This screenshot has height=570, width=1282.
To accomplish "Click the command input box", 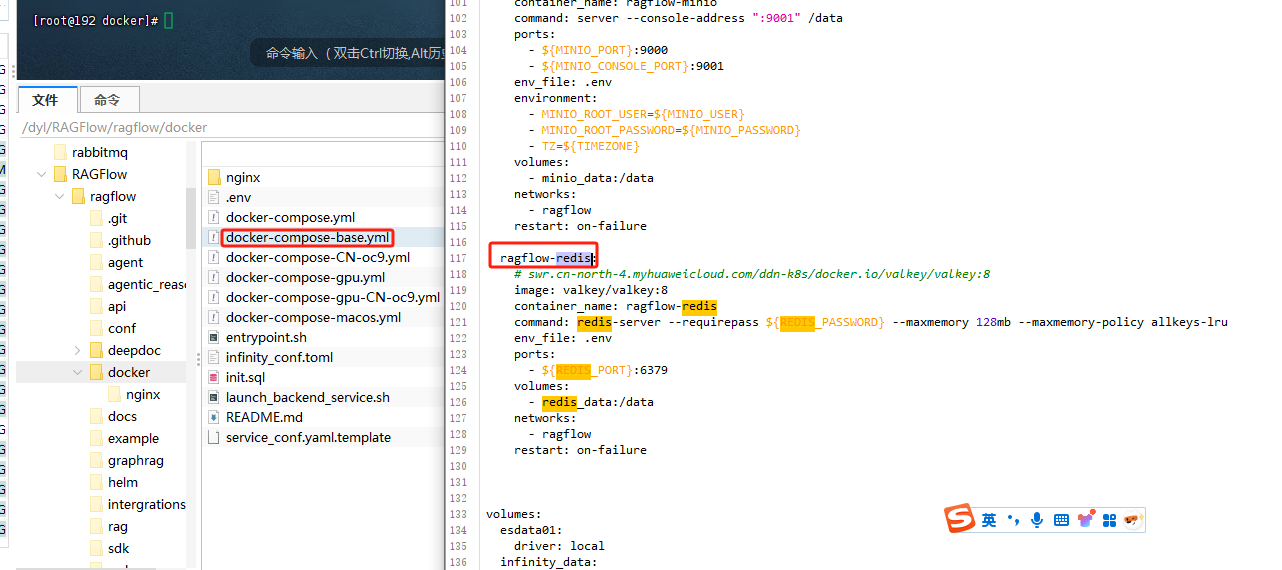I will pyautogui.click(x=350, y=53).
